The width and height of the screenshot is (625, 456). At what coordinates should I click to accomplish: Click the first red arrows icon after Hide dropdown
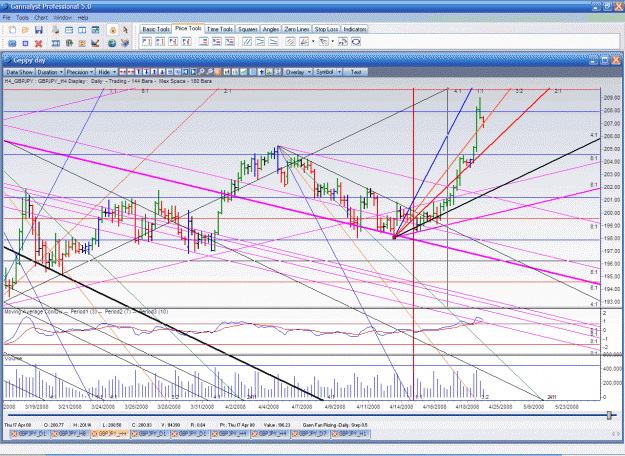click(123, 72)
